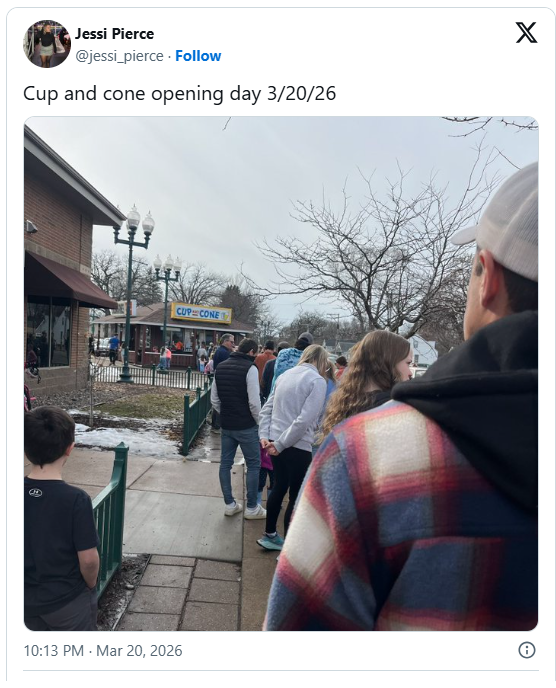The width and height of the screenshot is (556, 688).
Task: Click the street lamp in the photo
Action: 131,292
